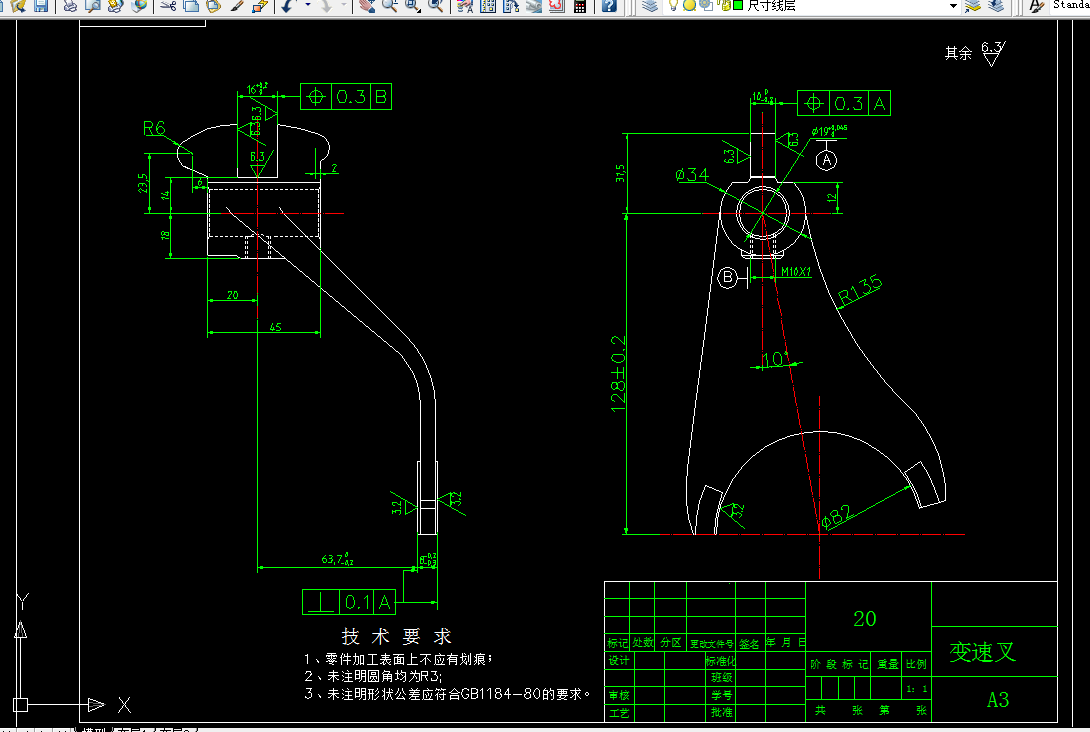This screenshot has height=732, width=1090.
Task: Click the Cut (scissors) icon
Action: (x=168, y=8)
